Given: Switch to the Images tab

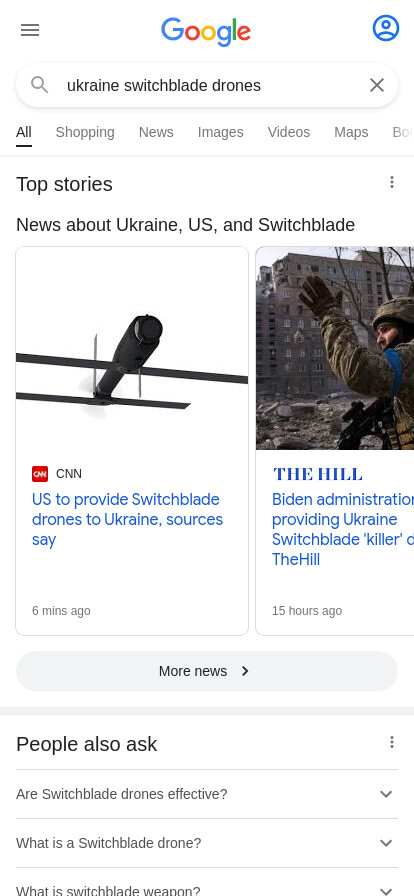Looking at the screenshot, I should pyautogui.click(x=221, y=132).
